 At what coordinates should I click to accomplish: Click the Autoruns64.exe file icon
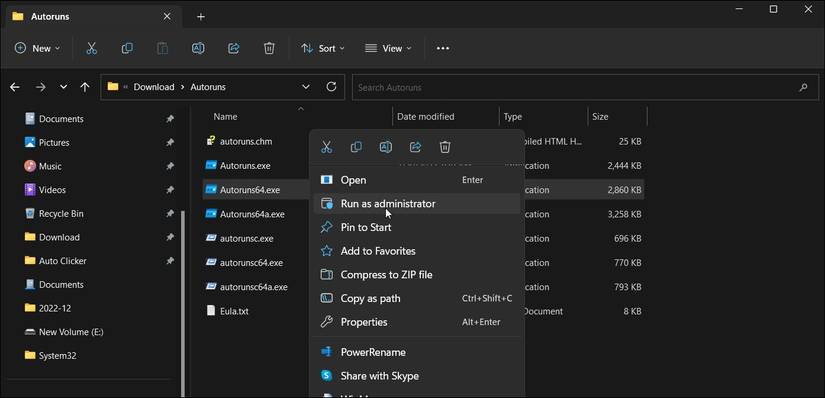[x=211, y=190]
